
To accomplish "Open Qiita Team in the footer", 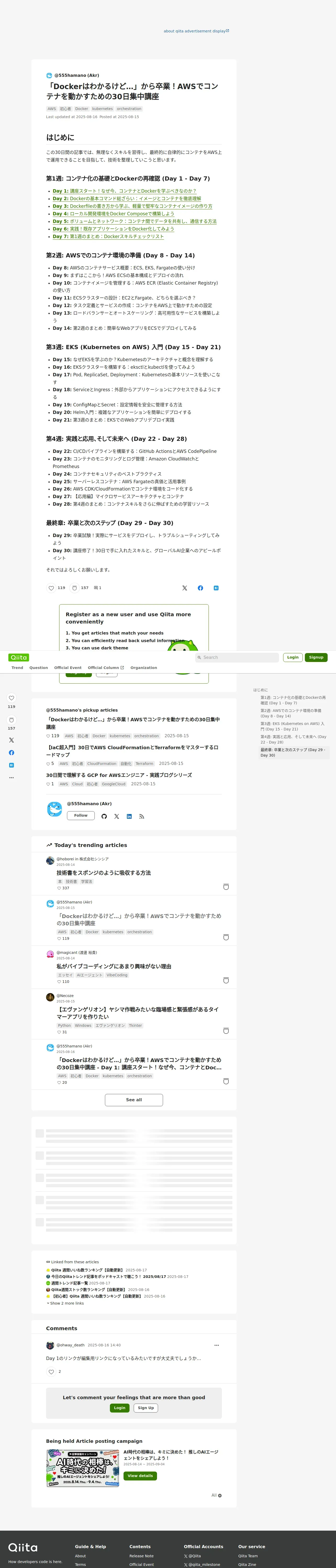I will (x=248, y=1556).
